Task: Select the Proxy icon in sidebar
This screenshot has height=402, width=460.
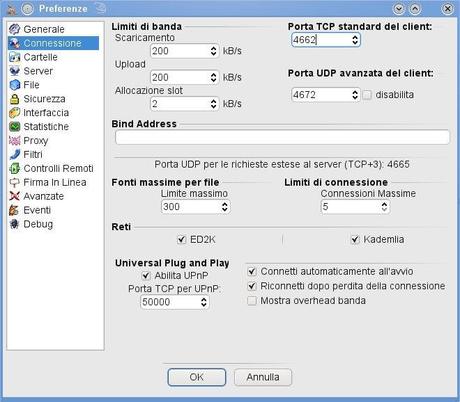Action: click(15, 141)
